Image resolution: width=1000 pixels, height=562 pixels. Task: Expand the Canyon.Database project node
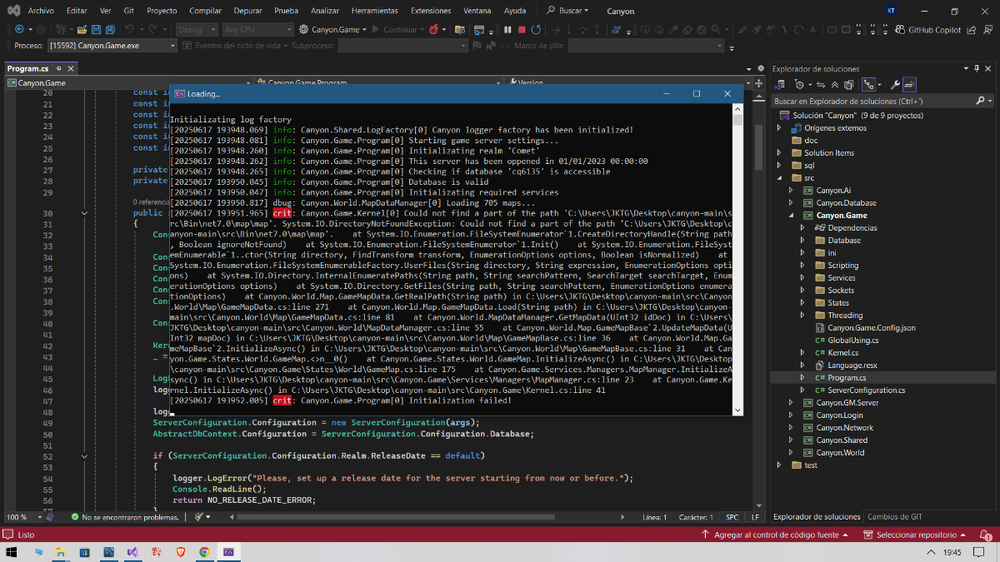tap(791, 203)
